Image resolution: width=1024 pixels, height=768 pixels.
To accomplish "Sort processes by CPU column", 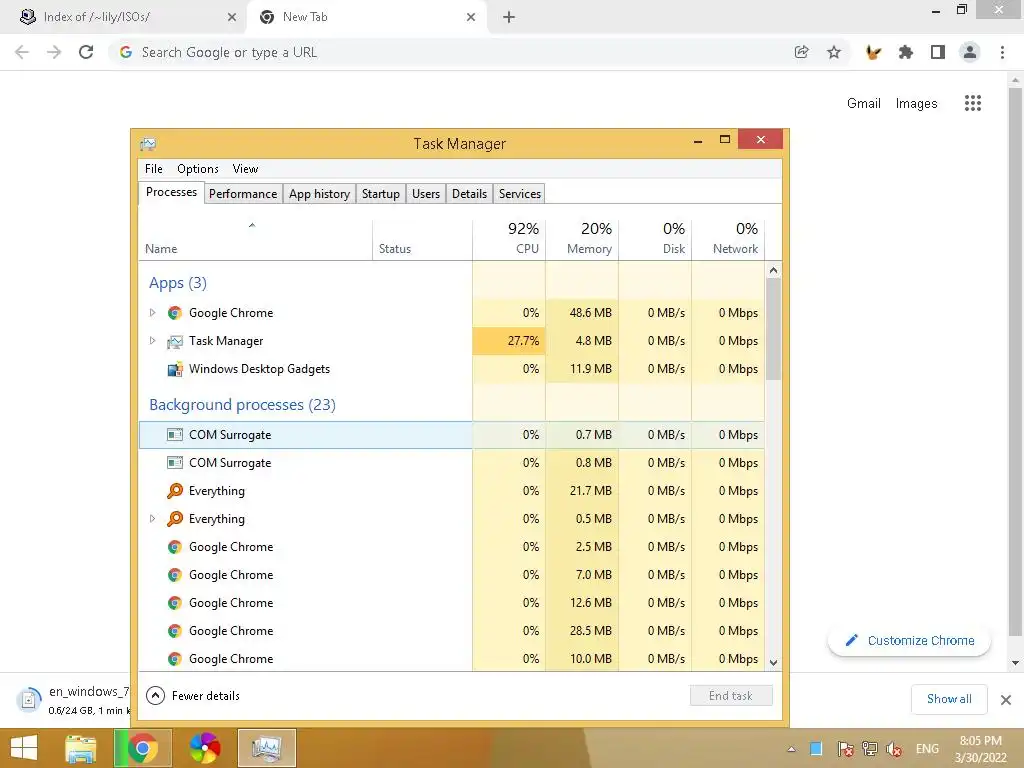I will click(x=509, y=239).
